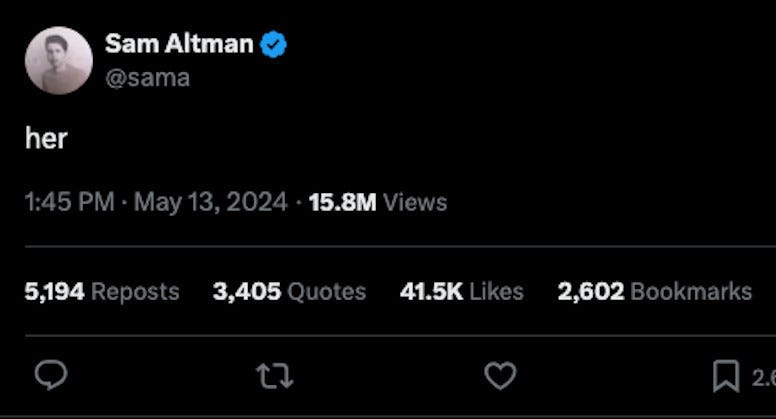Click the Sam Altman display name
This screenshot has width=776, height=419.
[x=179, y=44]
